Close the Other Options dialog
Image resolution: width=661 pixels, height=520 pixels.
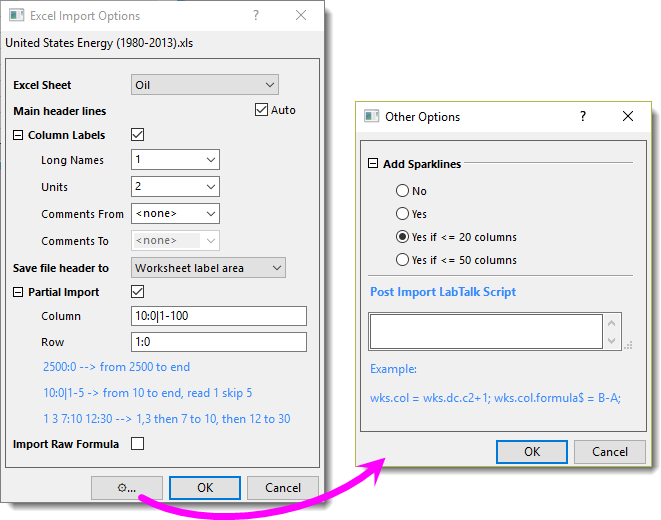click(x=628, y=116)
